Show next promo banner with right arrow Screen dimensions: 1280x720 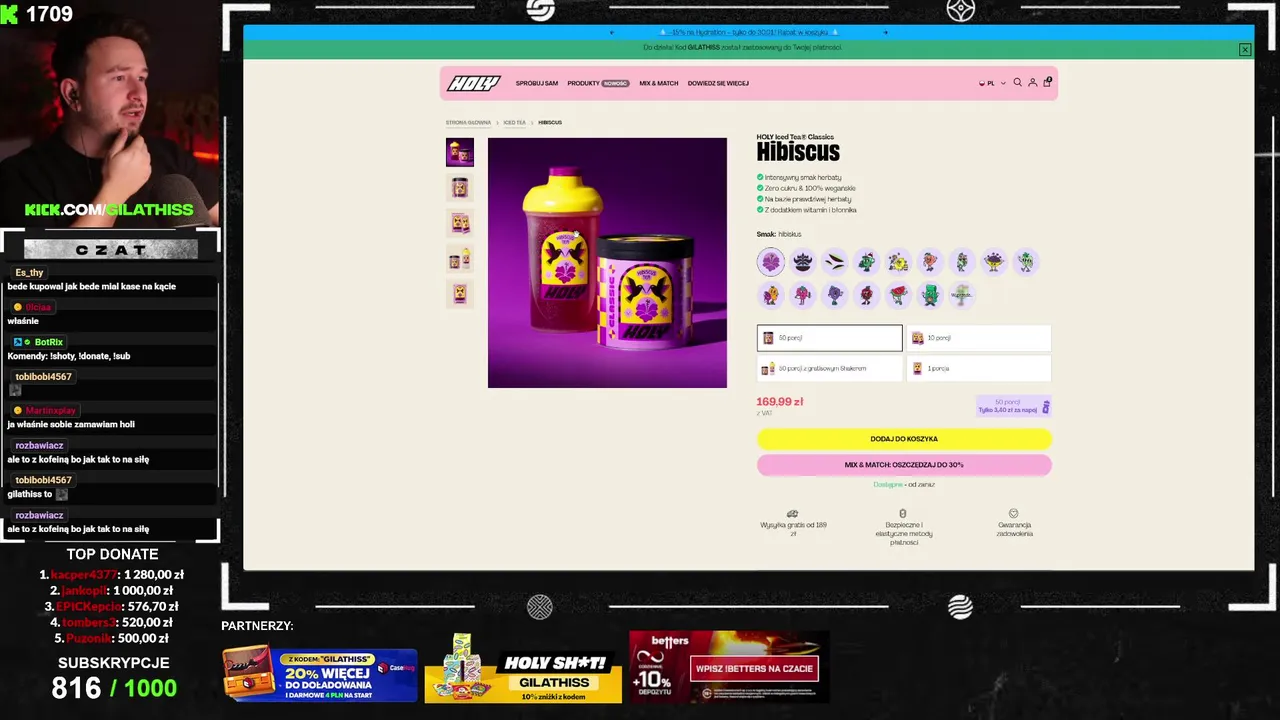point(885,32)
